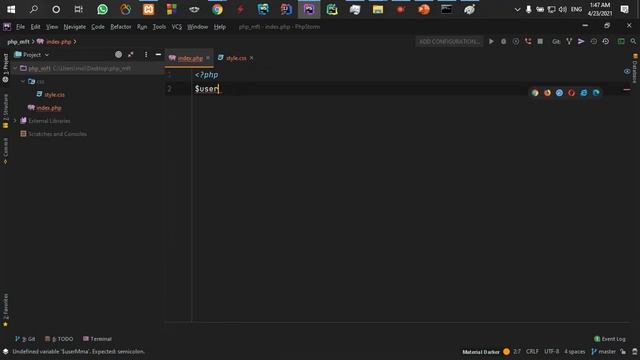Screen dimensions: 640x360
Task: Push commits with the arrow icon
Action: 581,42
